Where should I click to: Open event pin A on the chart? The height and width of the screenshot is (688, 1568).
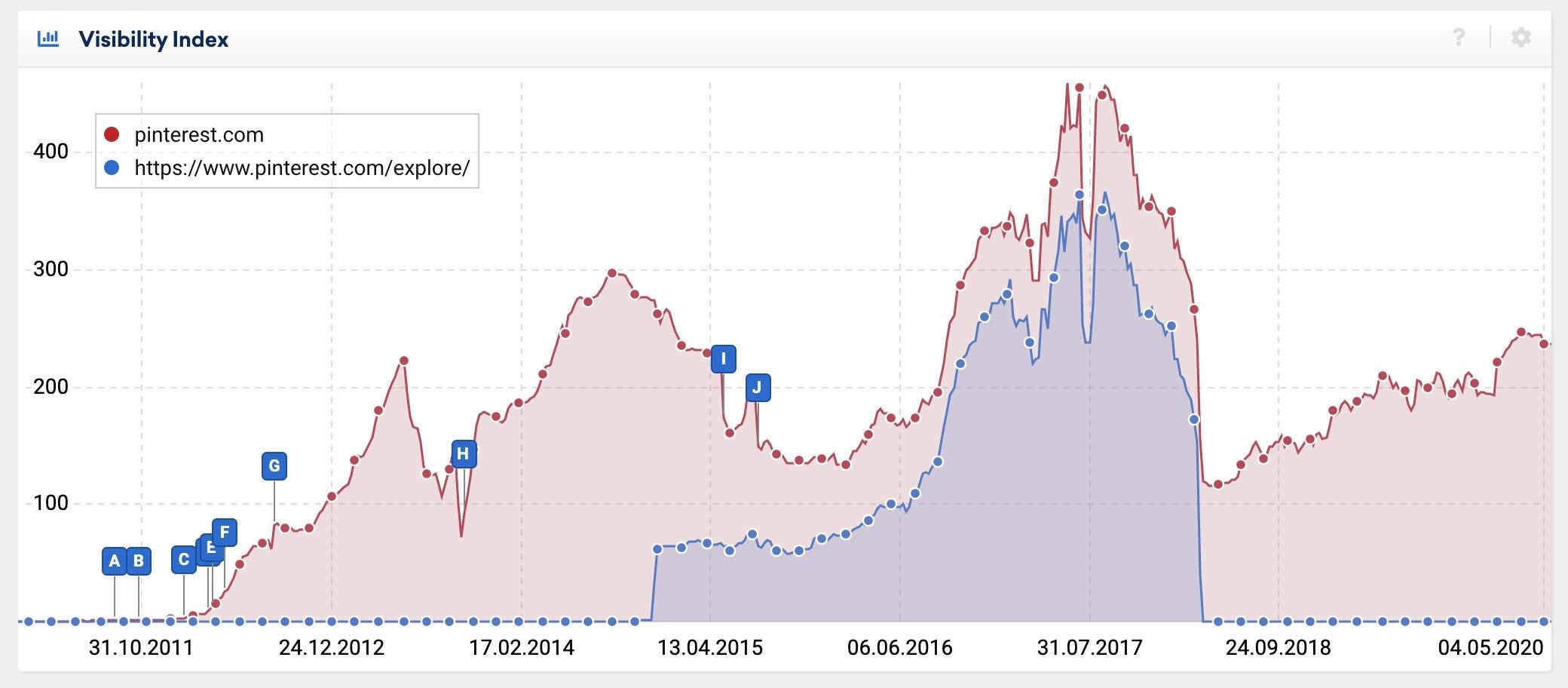tap(114, 561)
